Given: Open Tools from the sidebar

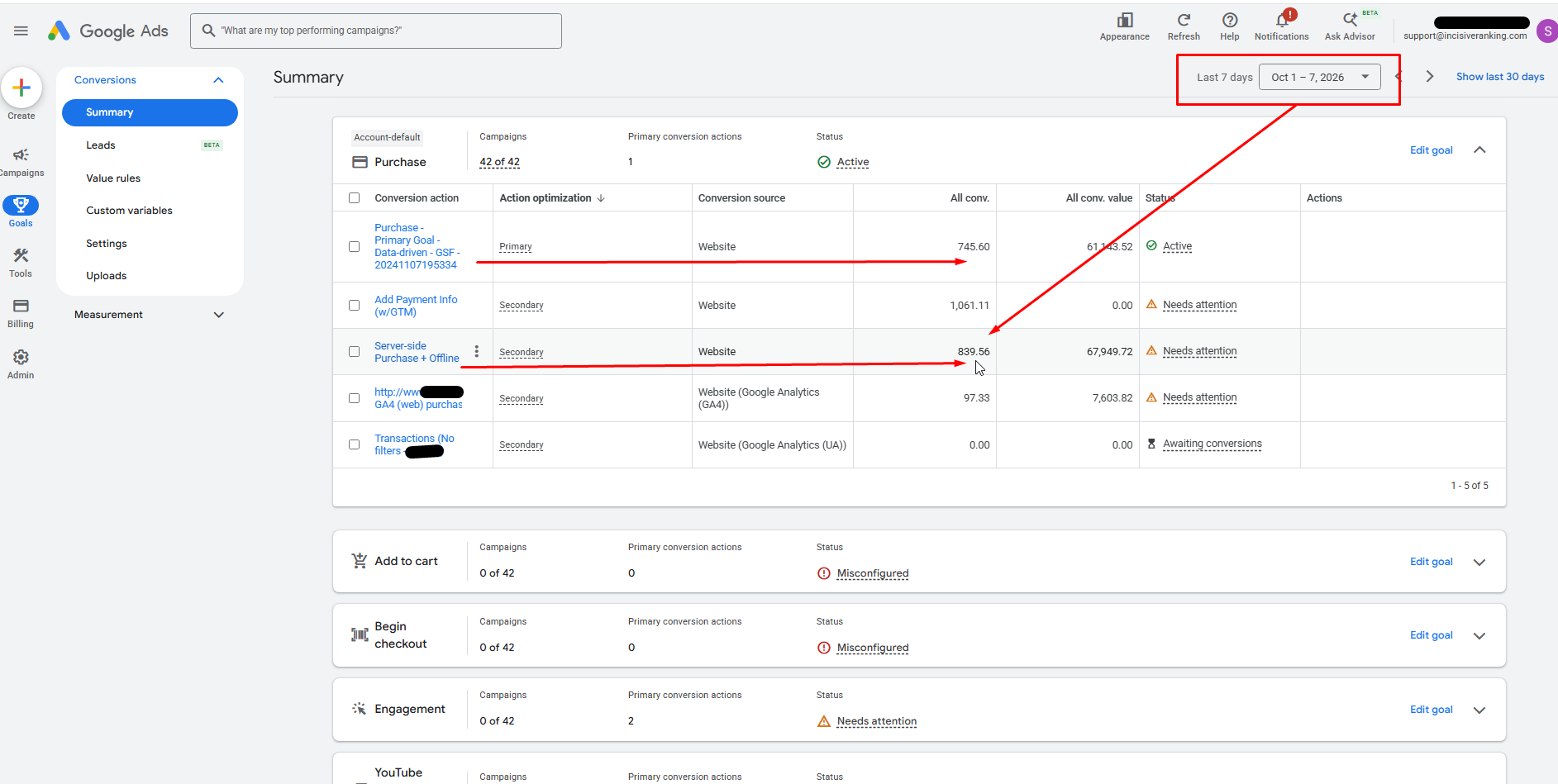Looking at the screenshot, I should [21, 263].
